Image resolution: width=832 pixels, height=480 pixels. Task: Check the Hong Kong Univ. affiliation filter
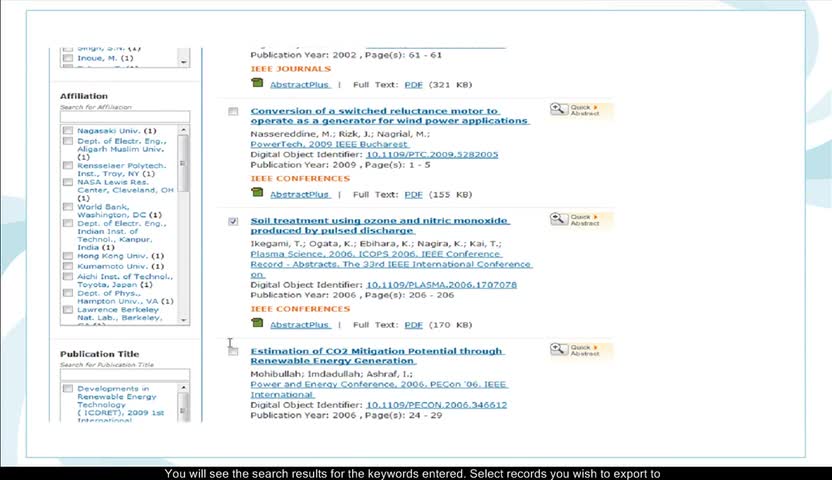tap(68, 256)
